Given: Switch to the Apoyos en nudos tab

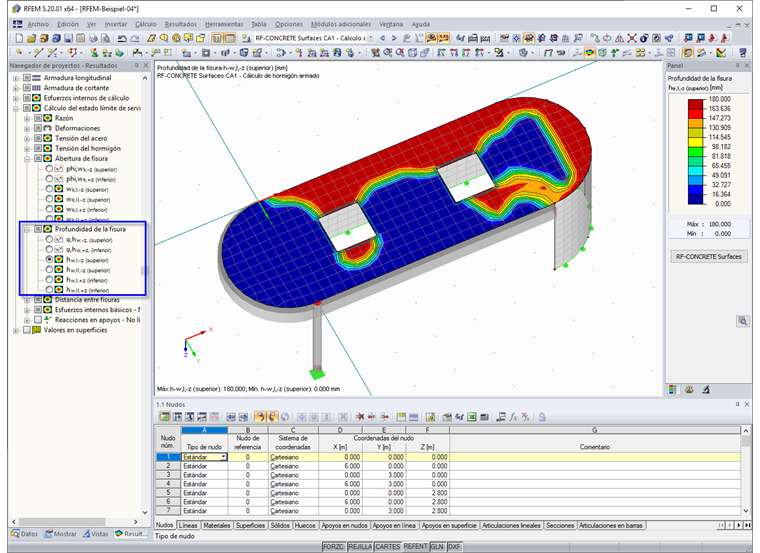Looking at the screenshot, I should (345, 525).
